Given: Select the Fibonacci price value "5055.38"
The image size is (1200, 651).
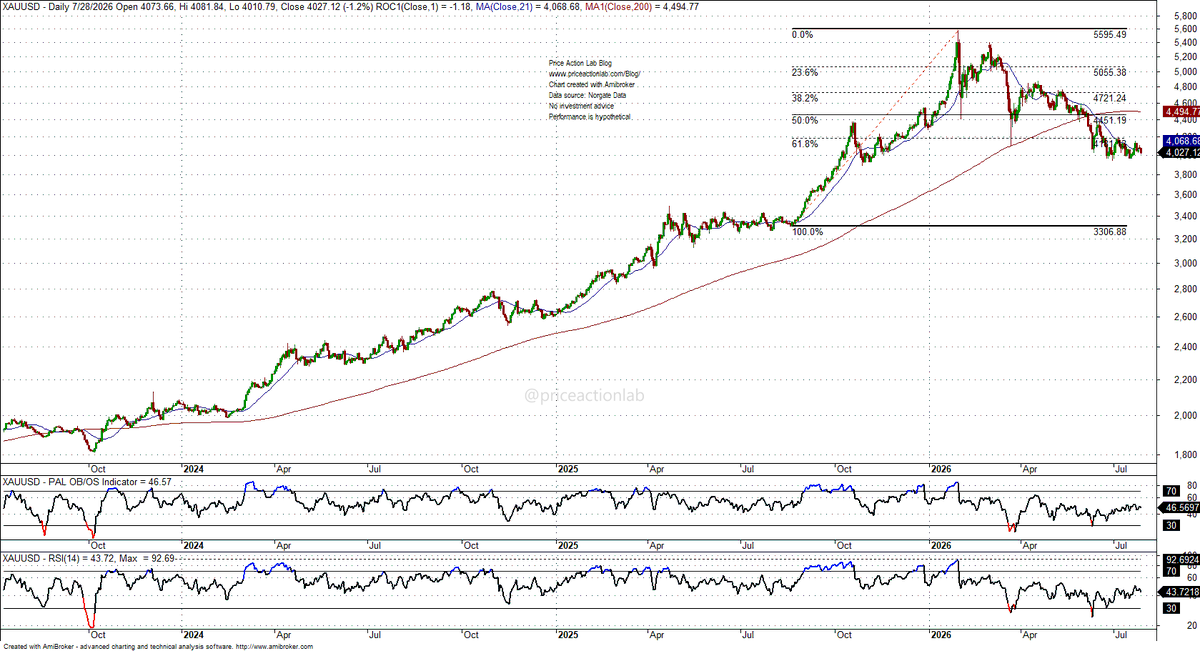Looking at the screenshot, I should (1109, 72).
